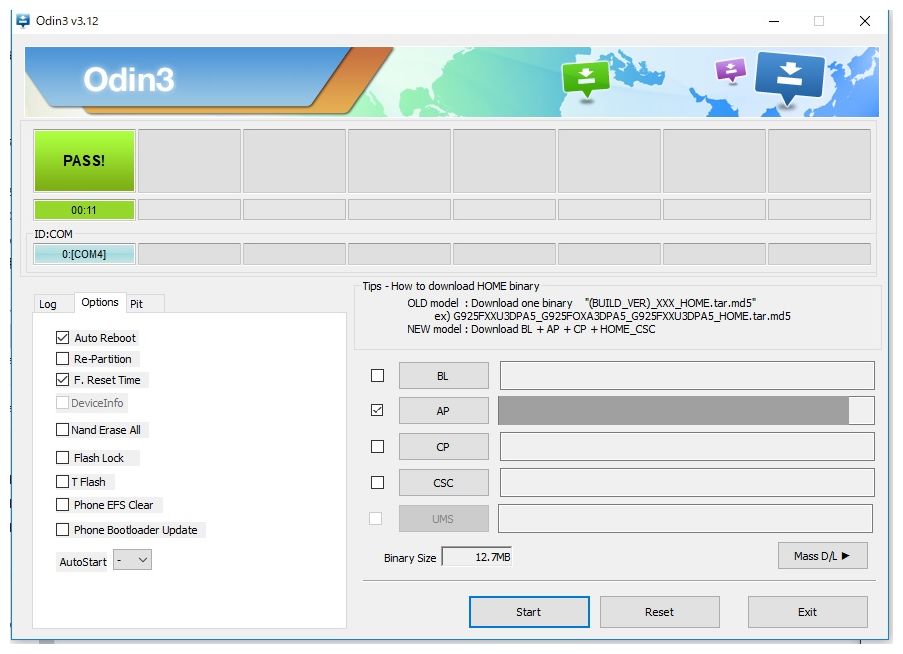Click the G925FXXU3DPA5 example filename text

pos(622,316)
